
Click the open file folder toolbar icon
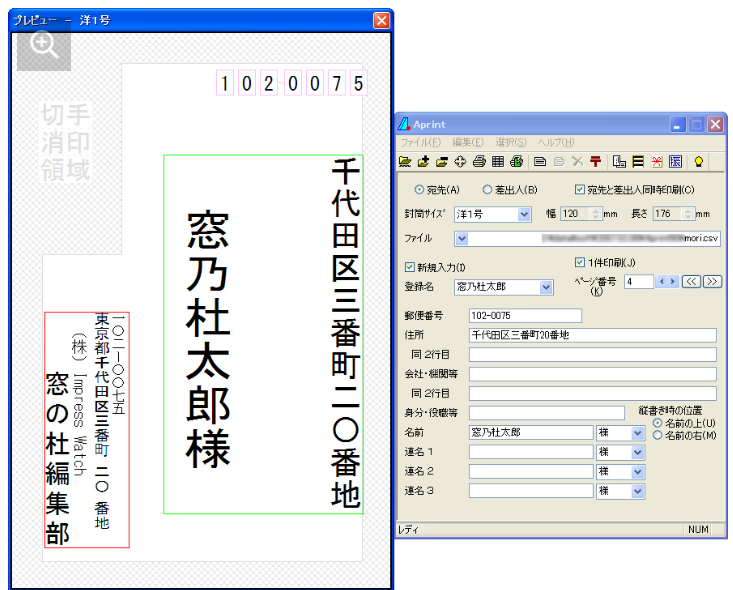point(405,162)
